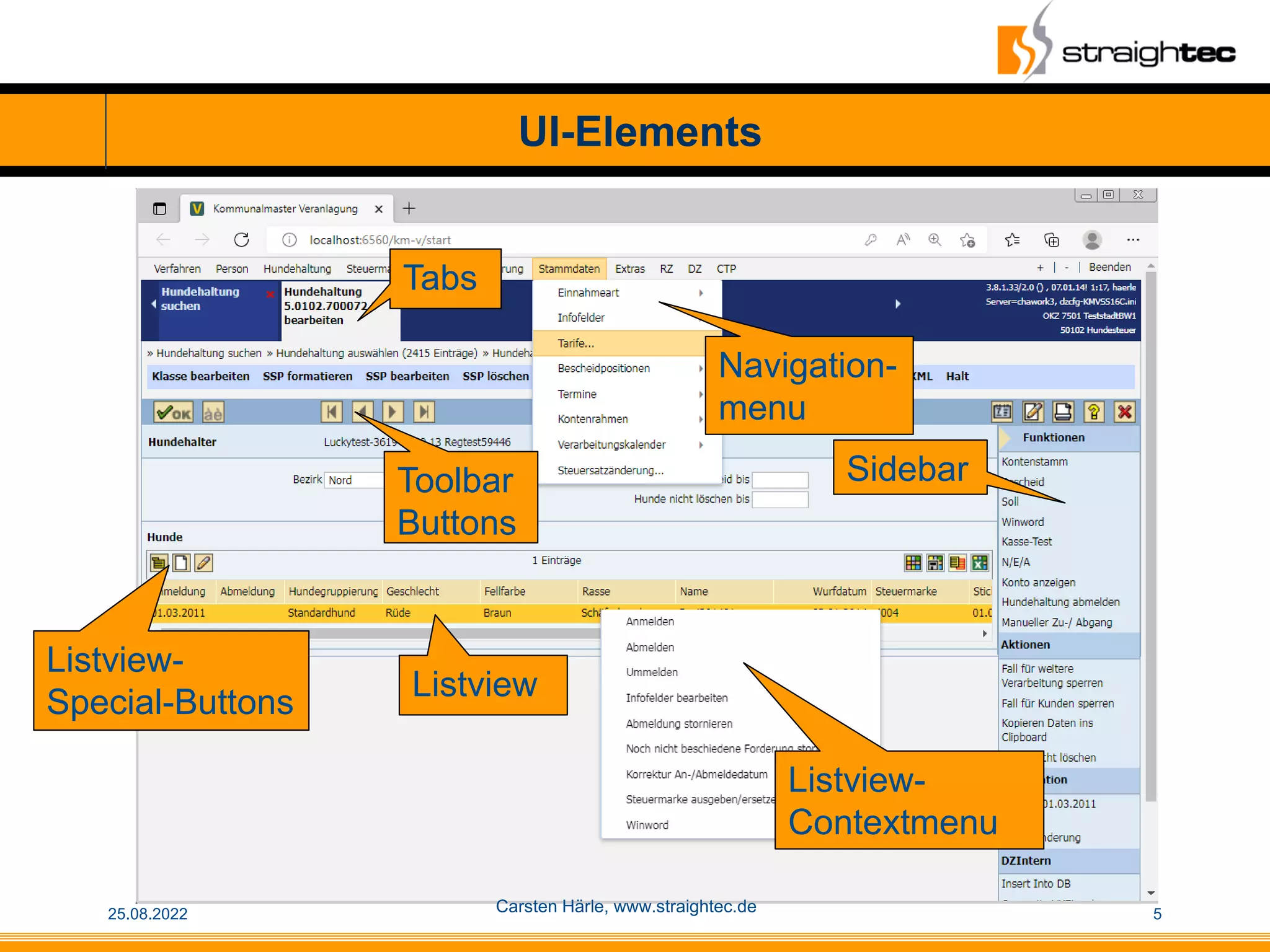Click Hunde nicht löschen bis field
1270x952 pixels.
tap(780, 500)
